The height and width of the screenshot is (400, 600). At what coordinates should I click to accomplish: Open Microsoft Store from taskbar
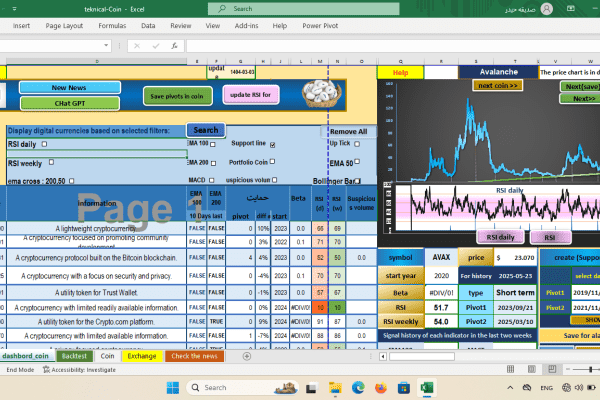pyautogui.click(x=404, y=388)
